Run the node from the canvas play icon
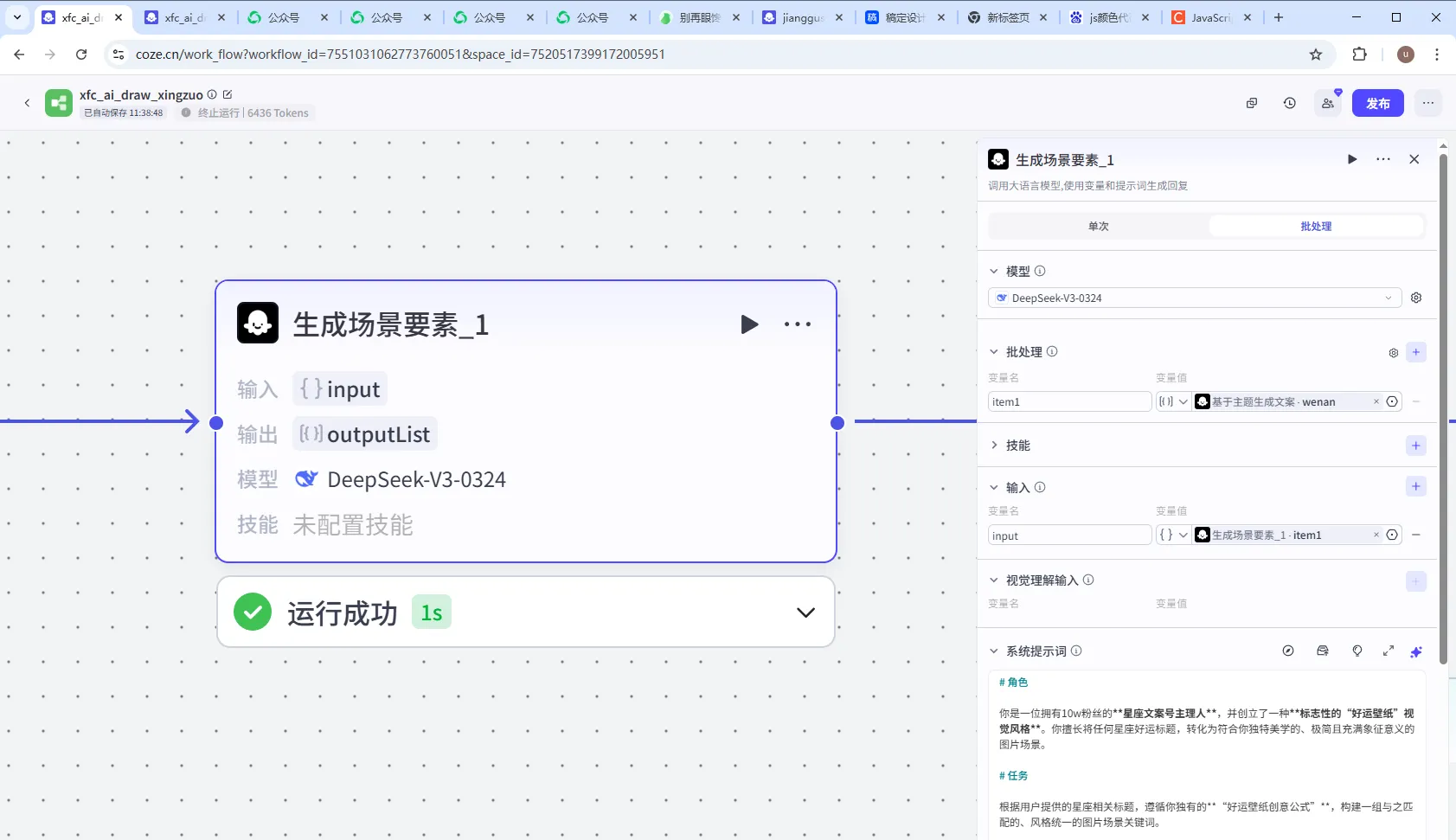The image size is (1456, 840). click(749, 324)
